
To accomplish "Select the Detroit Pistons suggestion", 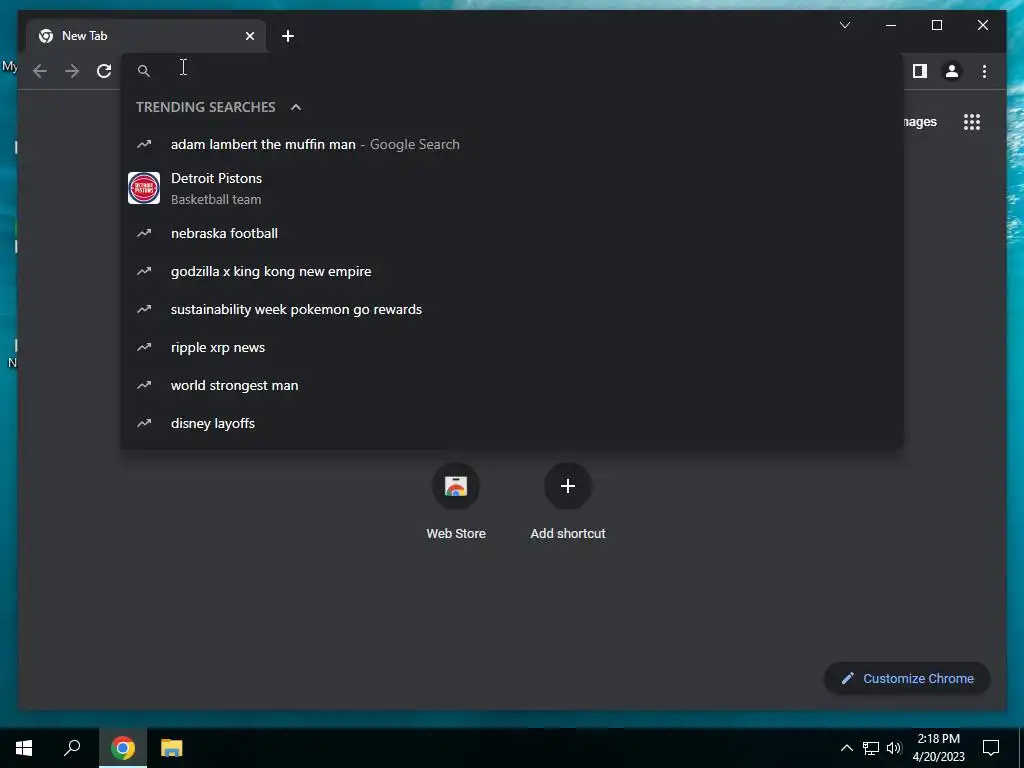I will (x=512, y=188).
